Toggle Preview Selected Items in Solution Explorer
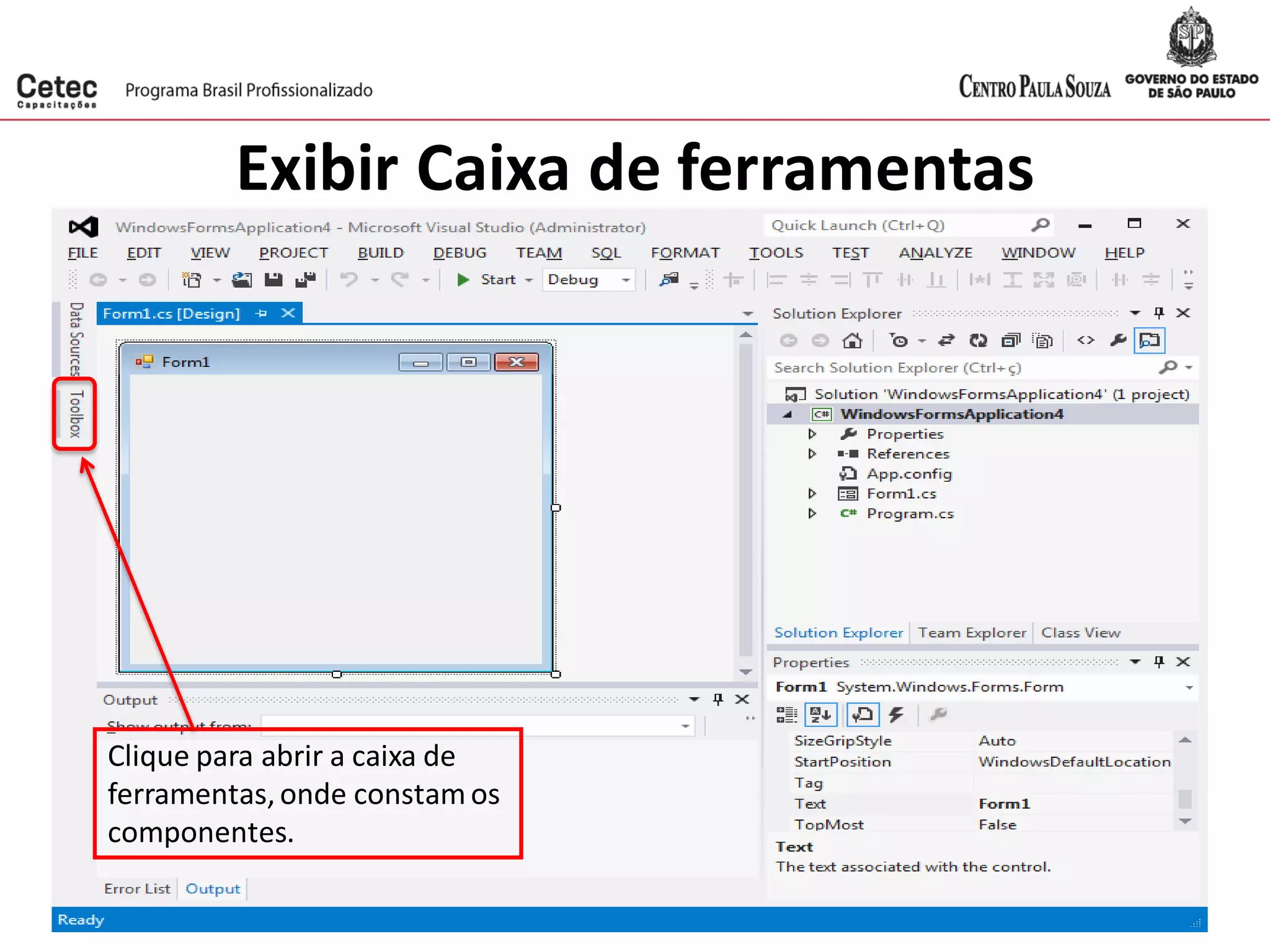Image resolution: width=1270 pixels, height=952 pixels. click(x=1150, y=340)
